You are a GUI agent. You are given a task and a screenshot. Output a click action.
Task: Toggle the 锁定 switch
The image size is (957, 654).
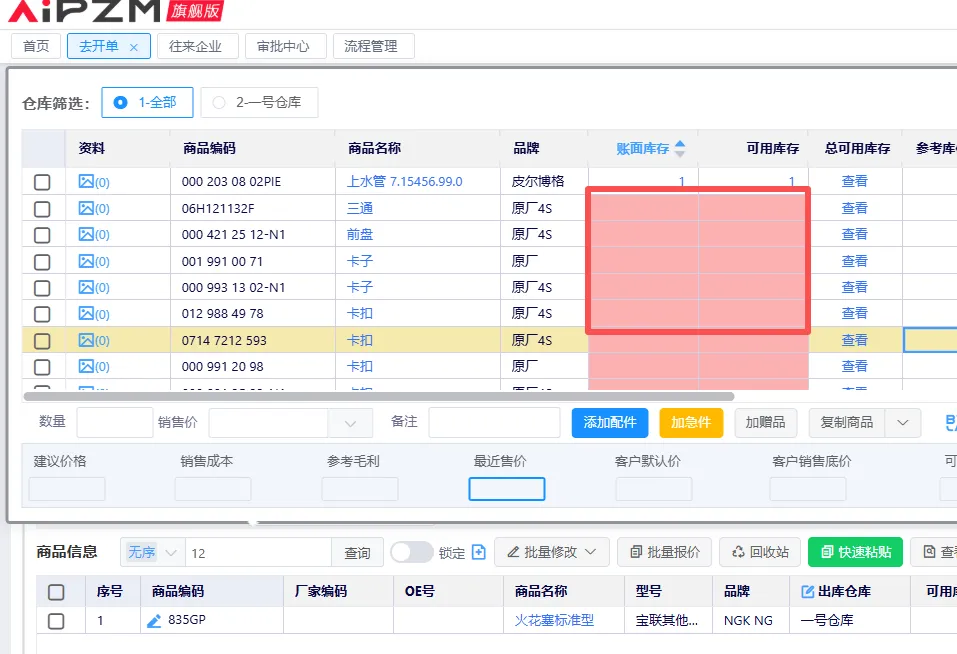tap(411, 552)
